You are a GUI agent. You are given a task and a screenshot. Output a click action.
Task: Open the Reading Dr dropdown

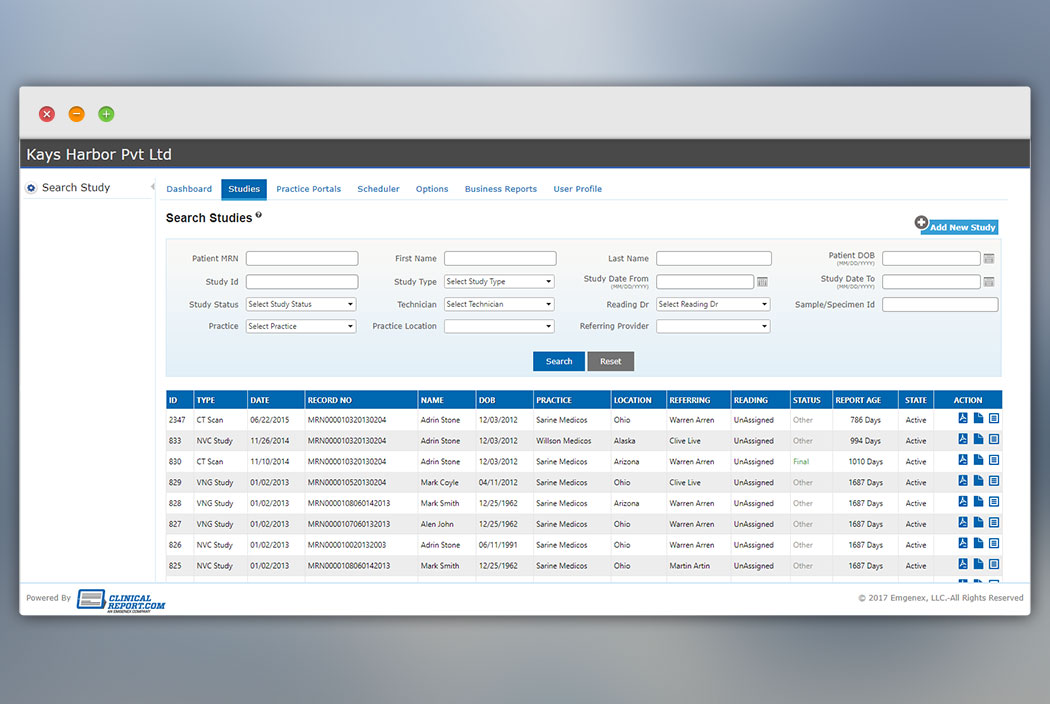click(x=713, y=304)
